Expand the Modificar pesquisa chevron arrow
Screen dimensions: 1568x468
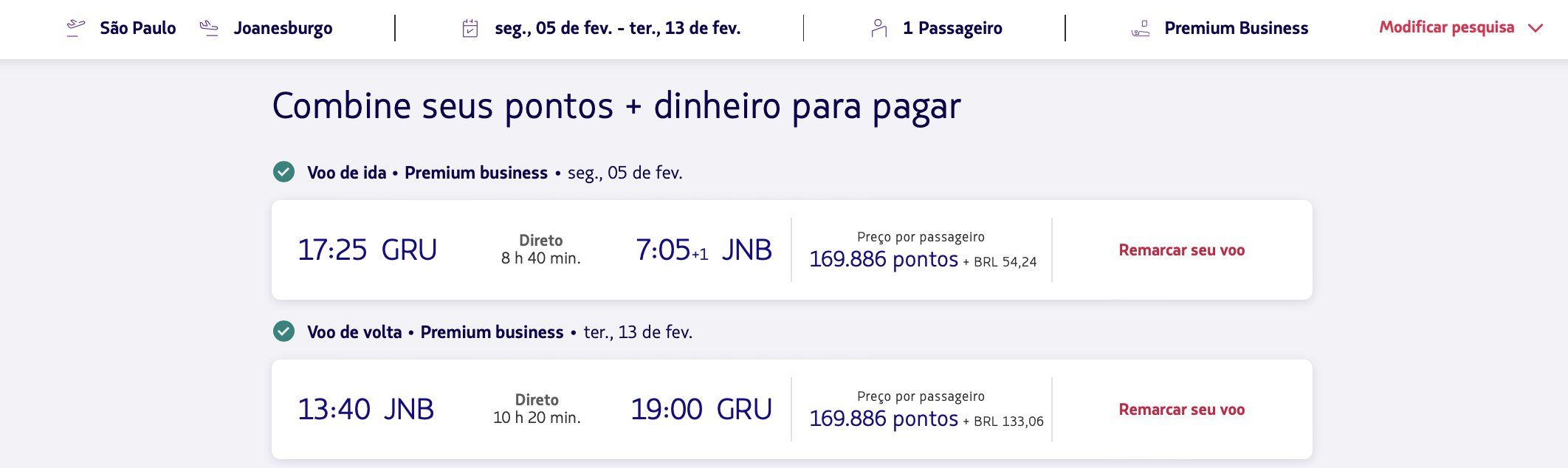1536,28
